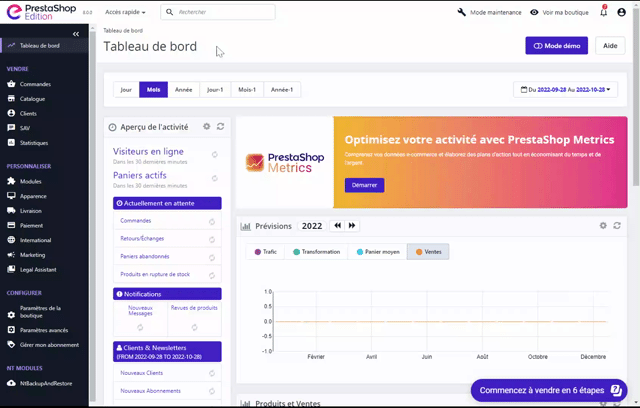Click the search magnifier icon
This screenshot has height=408, width=640.
169,12
